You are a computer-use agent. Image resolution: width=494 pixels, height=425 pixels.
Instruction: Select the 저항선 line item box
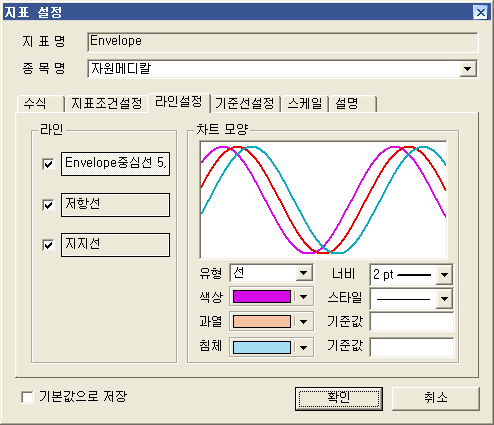(x=115, y=205)
